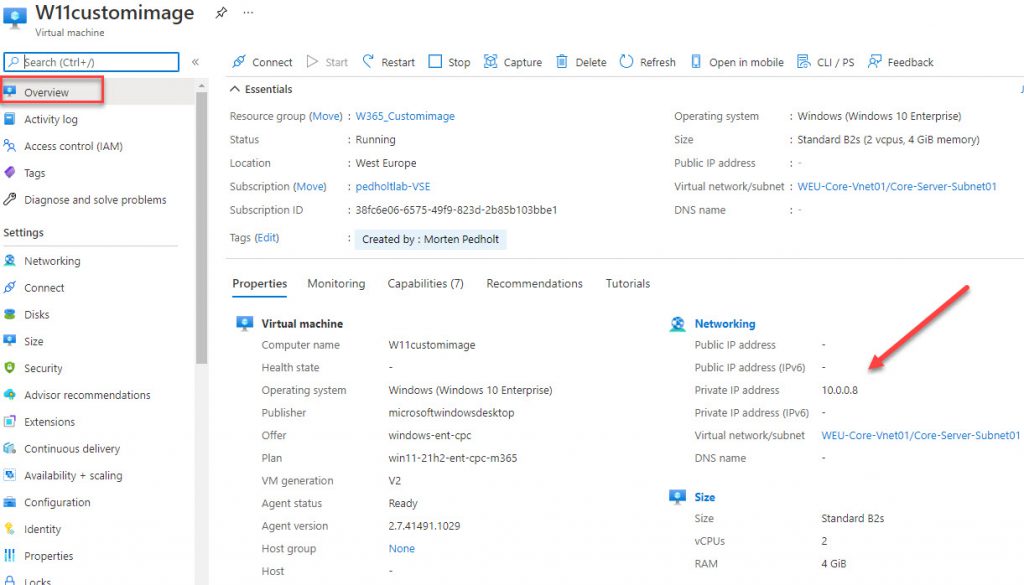This screenshot has width=1024, height=585.
Task: Click the Private IP address value 10.0.0.8
Action: point(839,390)
